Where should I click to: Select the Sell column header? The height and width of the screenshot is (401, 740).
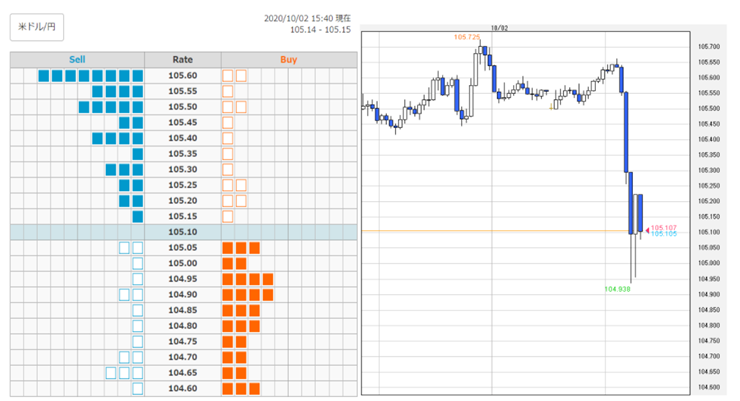[x=77, y=59]
